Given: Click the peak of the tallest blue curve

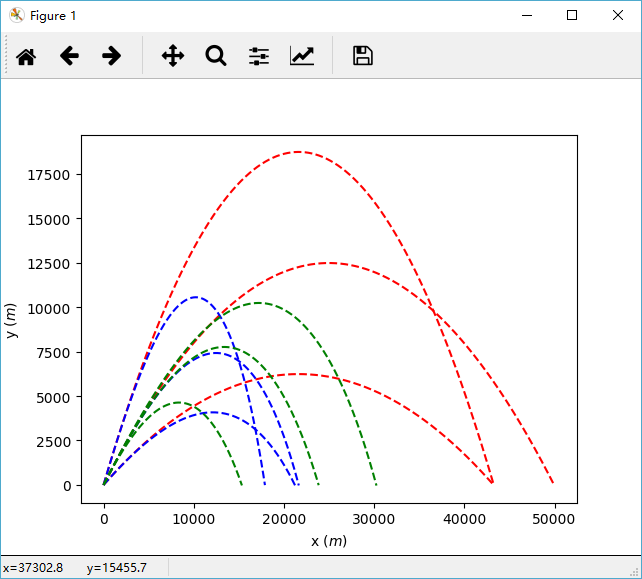Looking at the screenshot, I should pos(196,297).
